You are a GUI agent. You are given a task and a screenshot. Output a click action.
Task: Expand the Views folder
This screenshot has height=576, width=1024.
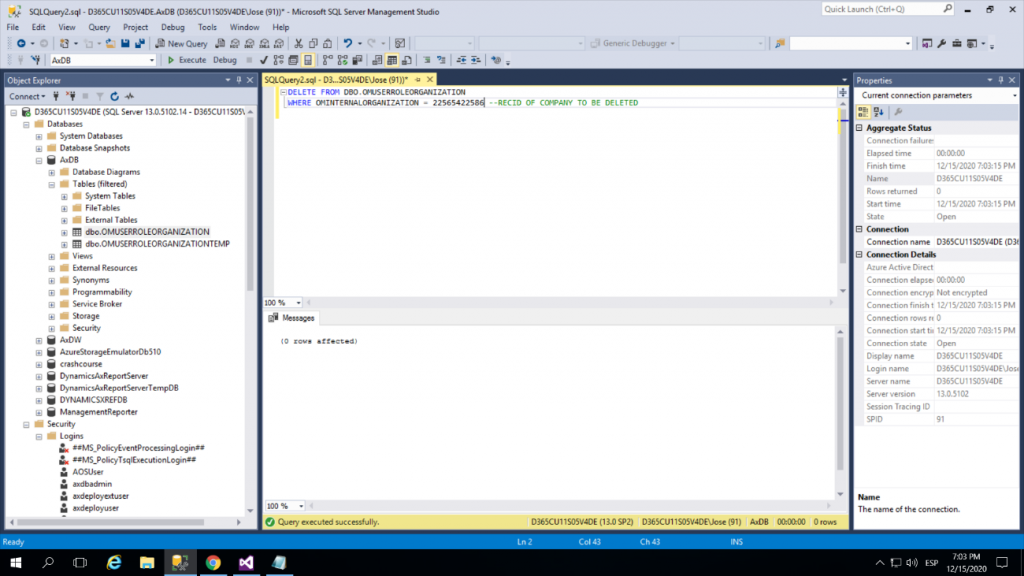click(52, 257)
